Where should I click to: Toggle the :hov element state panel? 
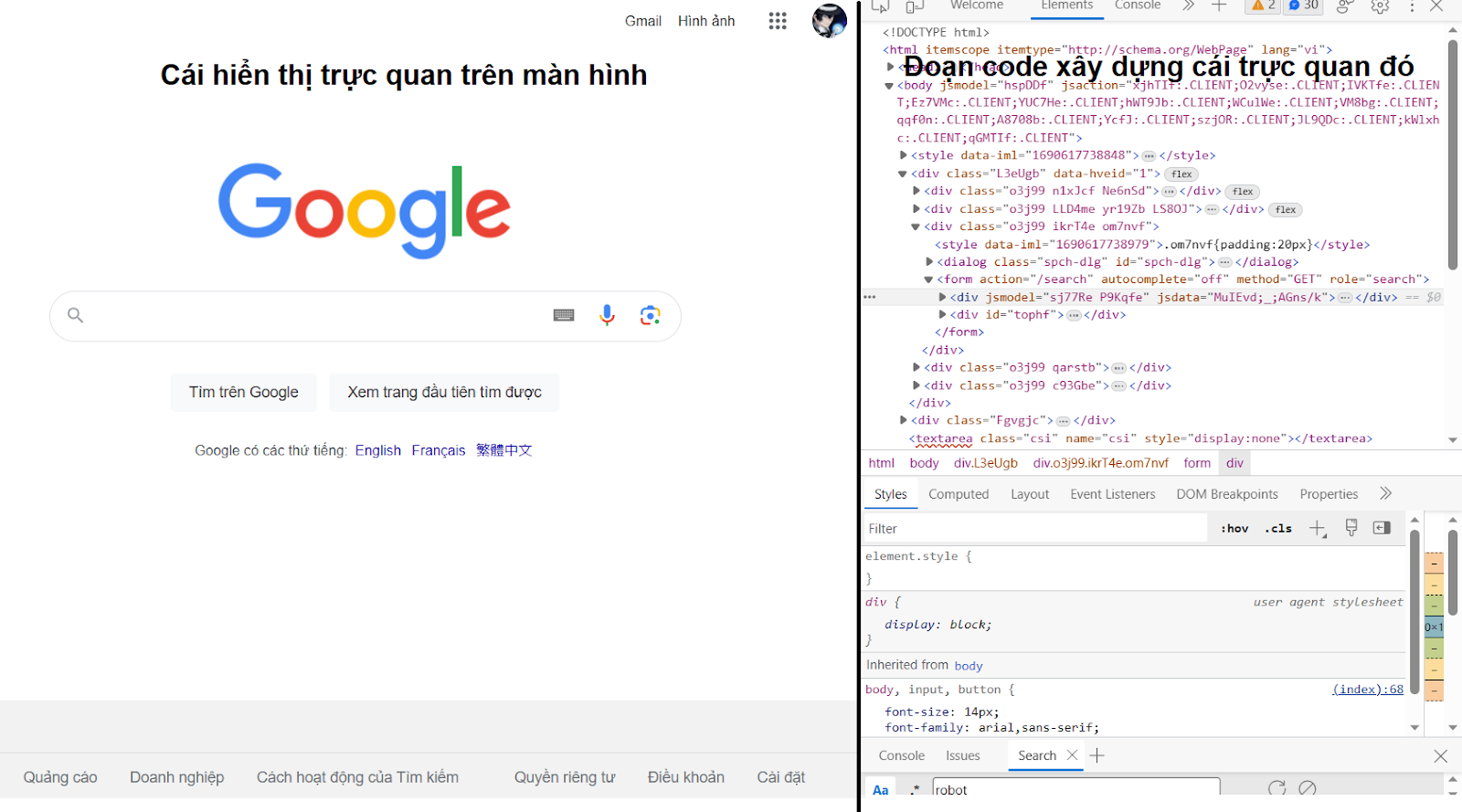1234,528
